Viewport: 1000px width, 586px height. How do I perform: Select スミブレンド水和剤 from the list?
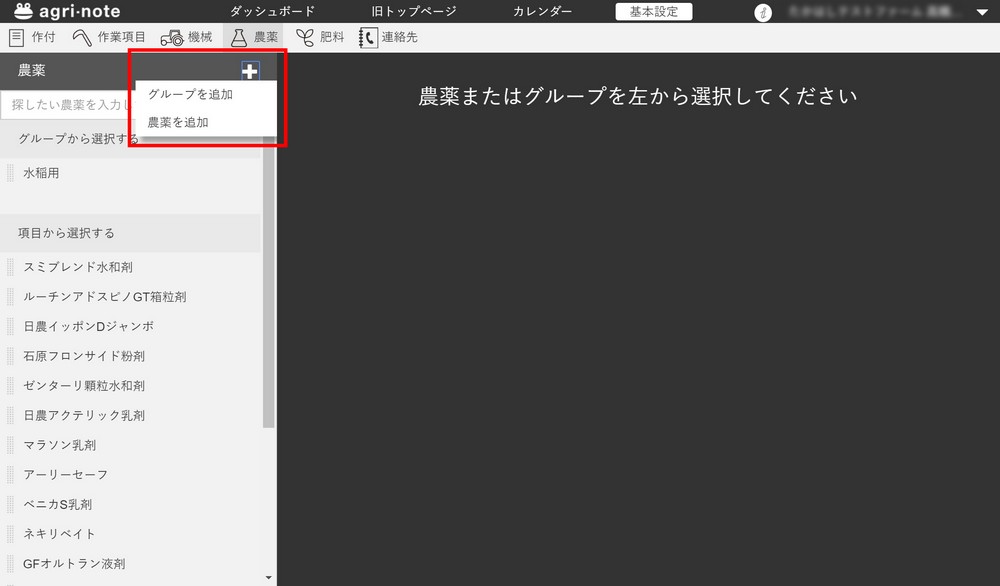[x=78, y=267]
